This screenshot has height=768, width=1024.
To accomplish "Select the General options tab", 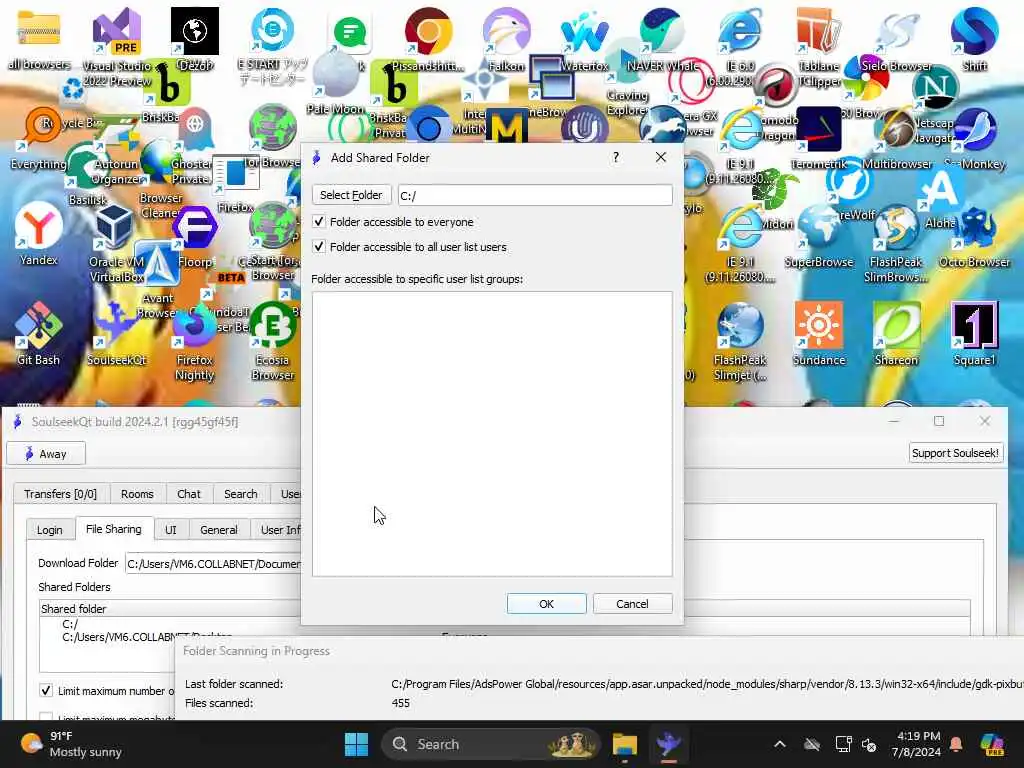I will pos(219,530).
